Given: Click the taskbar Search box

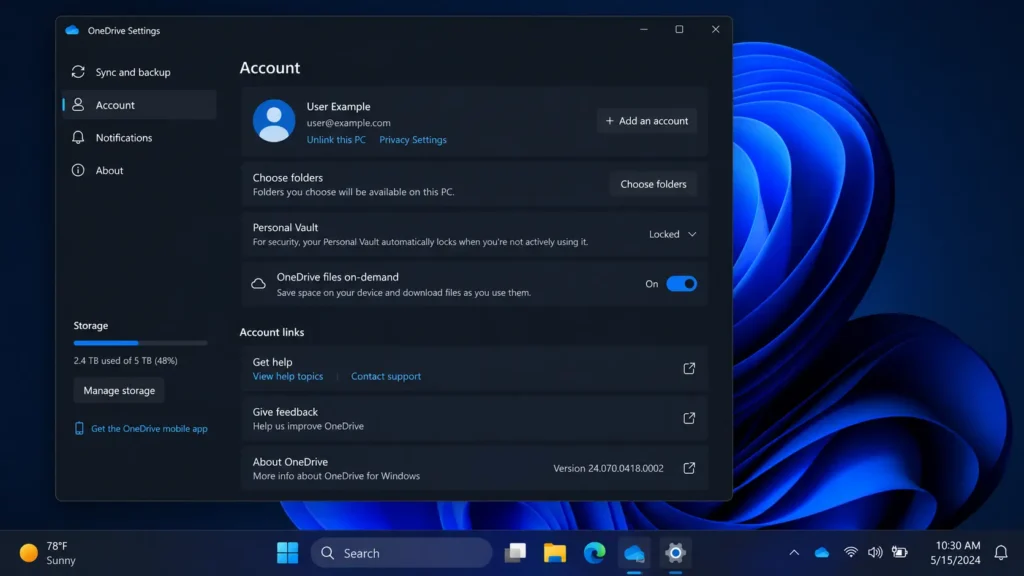Looking at the screenshot, I should tap(402, 553).
